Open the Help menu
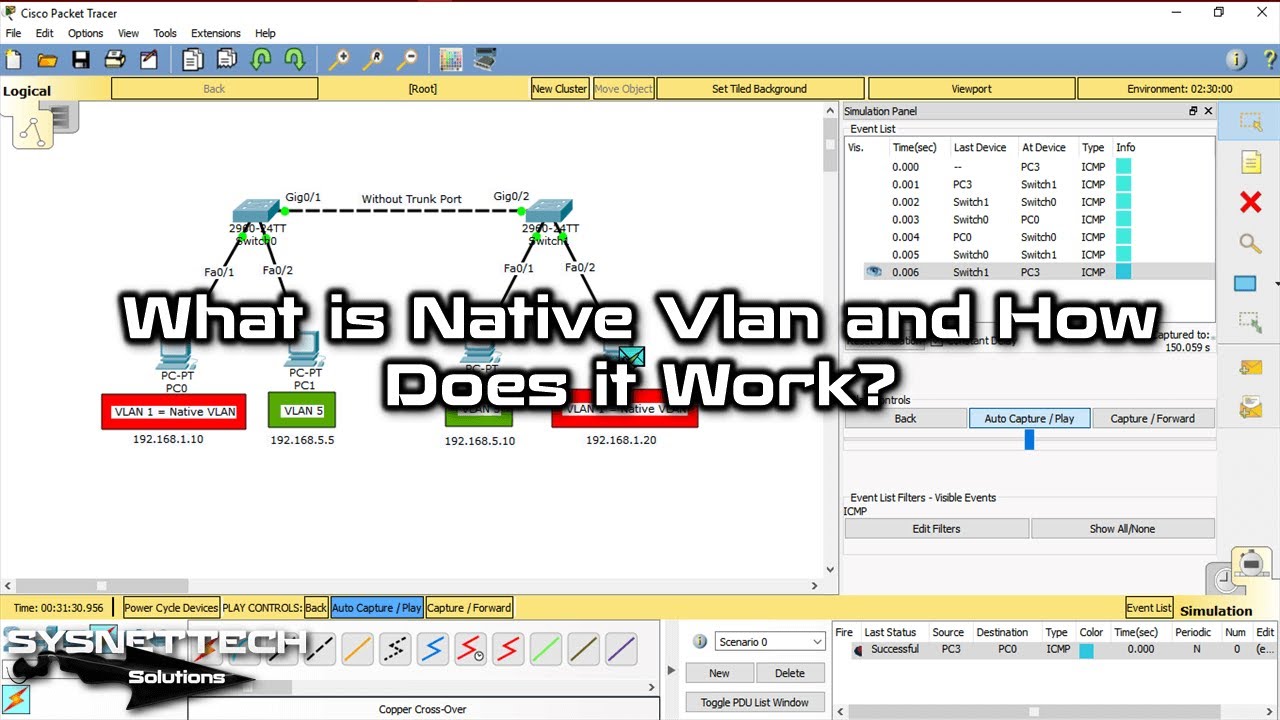This screenshot has height=720, width=1280. tap(265, 33)
